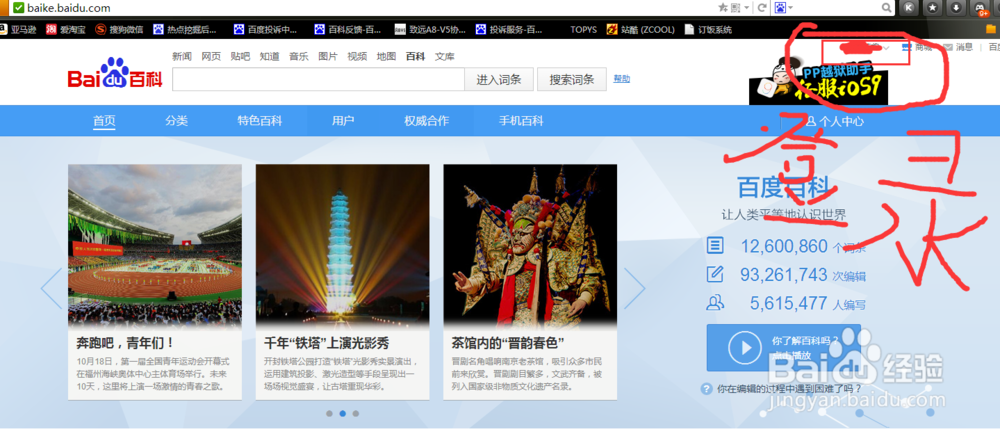Open the stadium 奔跑吧，青年们 card image
This screenshot has height=434, width=1000.
pos(155,245)
